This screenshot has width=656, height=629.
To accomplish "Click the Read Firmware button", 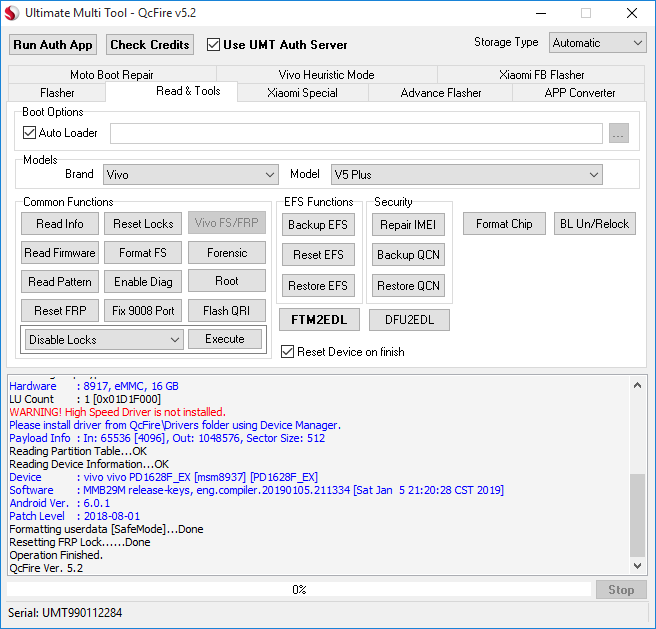I will [x=60, y=253].
